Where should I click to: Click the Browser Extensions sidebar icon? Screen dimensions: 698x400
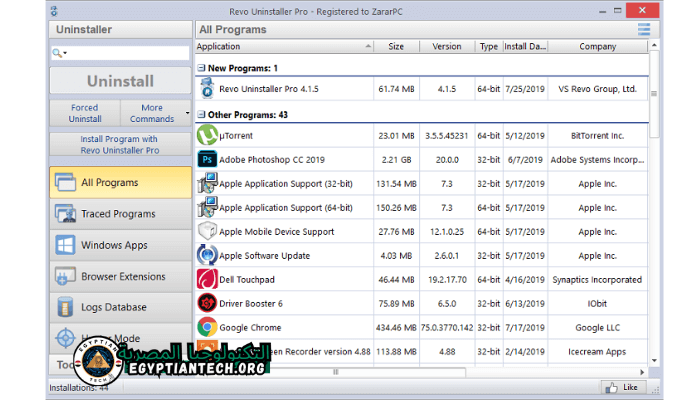tap(65, 276)
